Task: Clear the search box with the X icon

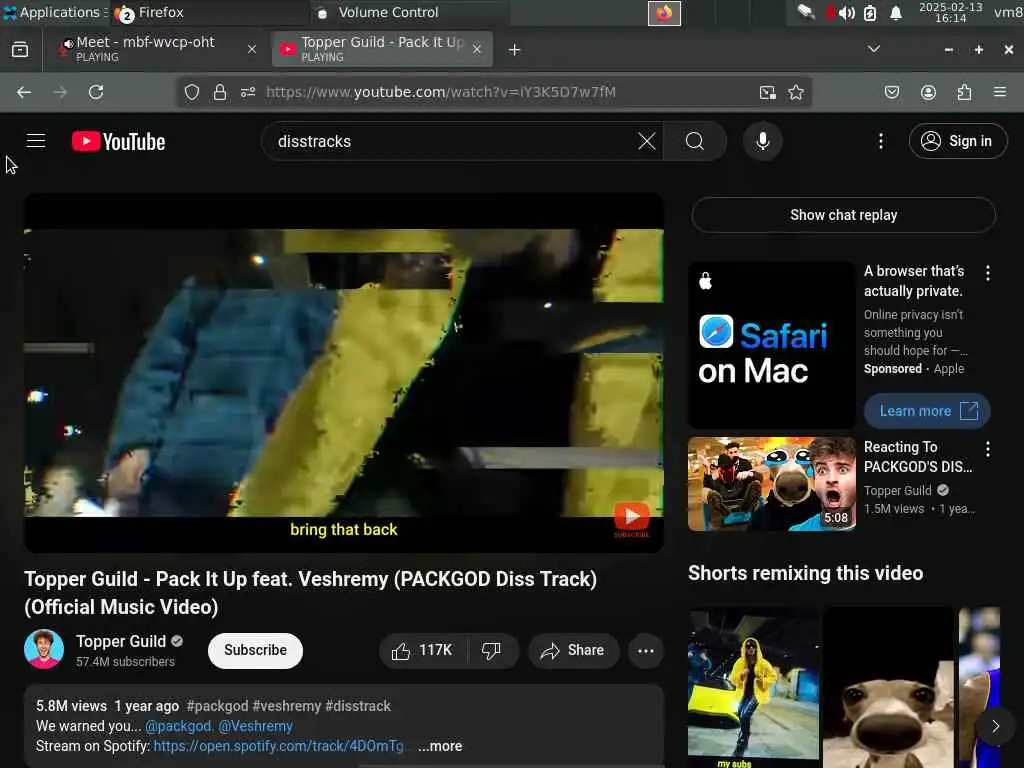Action: pos(647,141)
